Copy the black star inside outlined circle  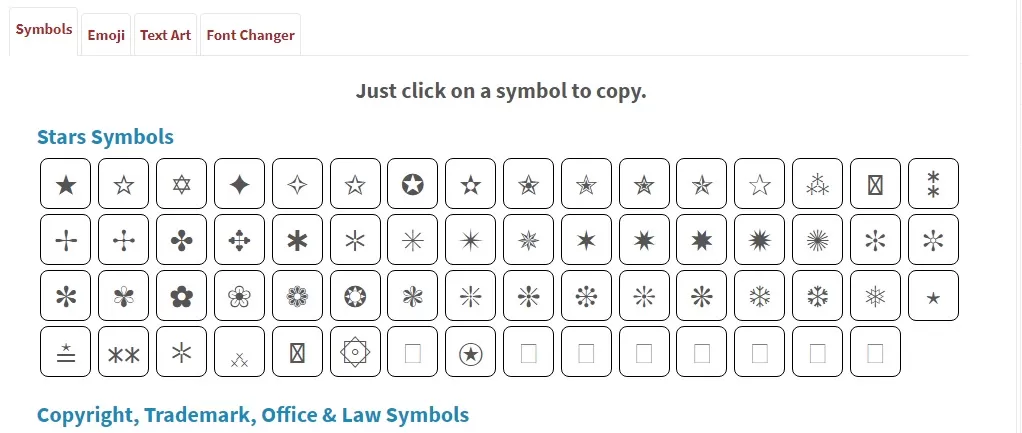tap(470, 352)
